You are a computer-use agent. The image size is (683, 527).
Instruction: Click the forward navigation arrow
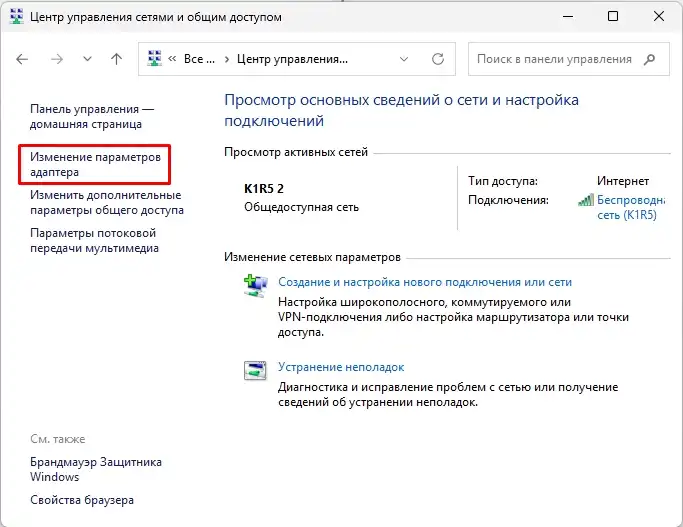click(x=57, y=59)
